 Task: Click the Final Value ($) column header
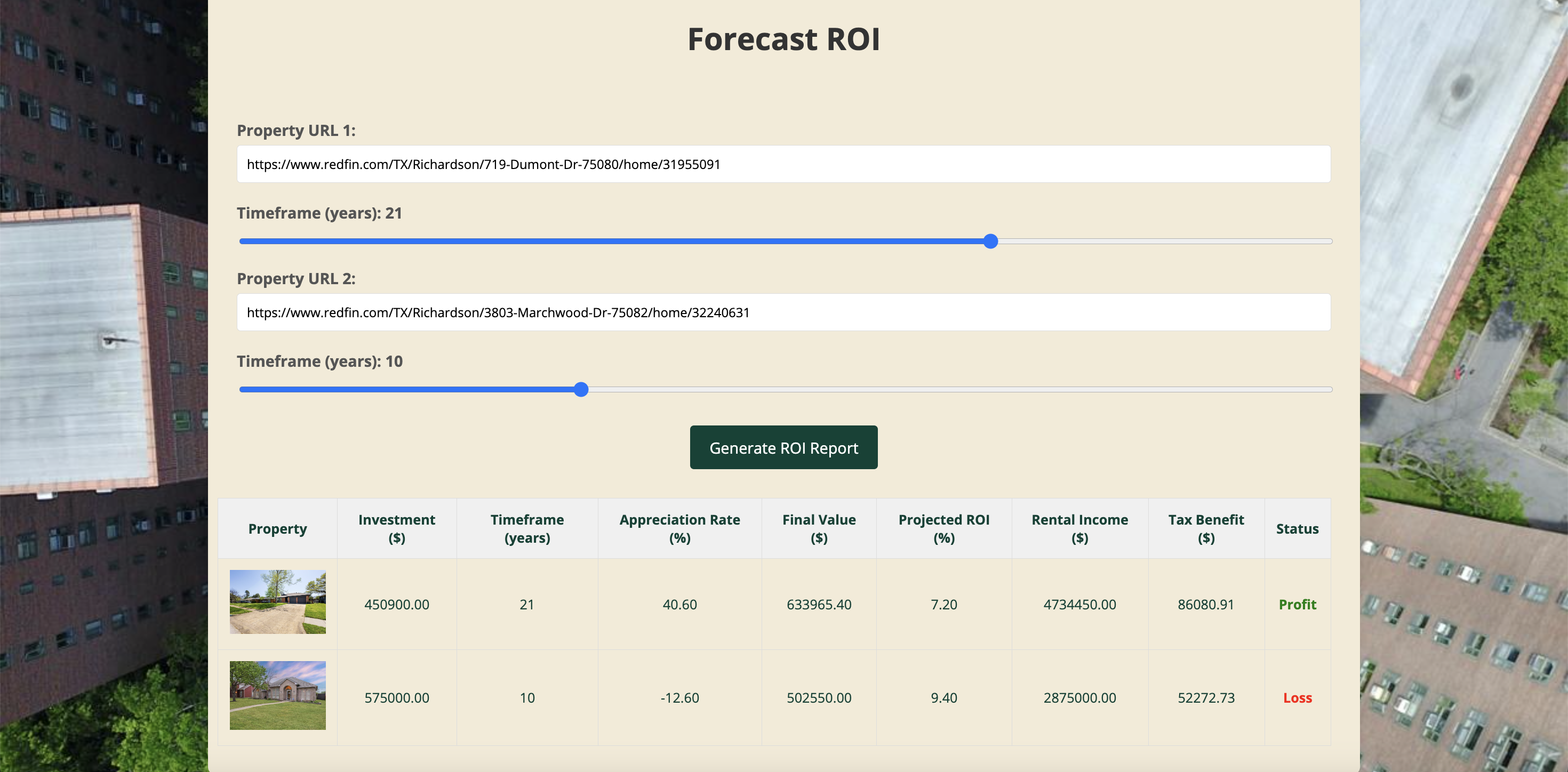819,529
